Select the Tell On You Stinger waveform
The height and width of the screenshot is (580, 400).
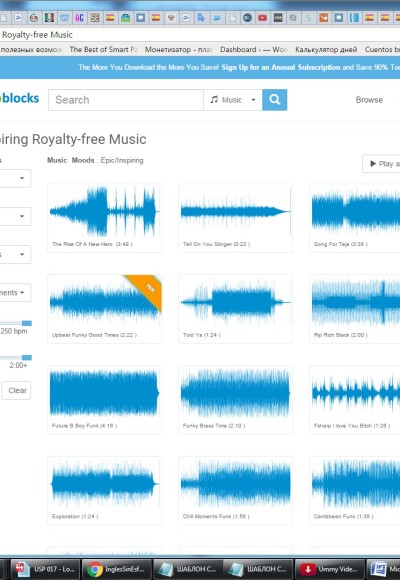[235, 212]
